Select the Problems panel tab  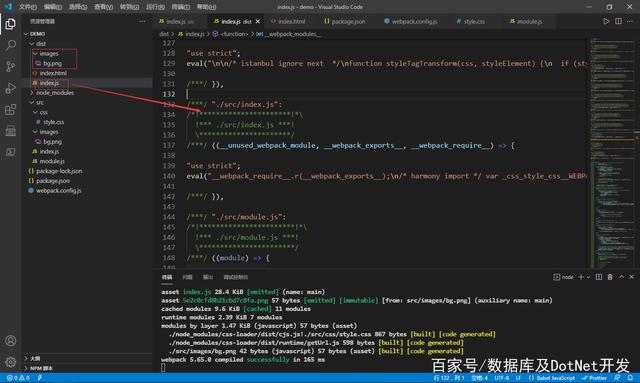(187, 277)
